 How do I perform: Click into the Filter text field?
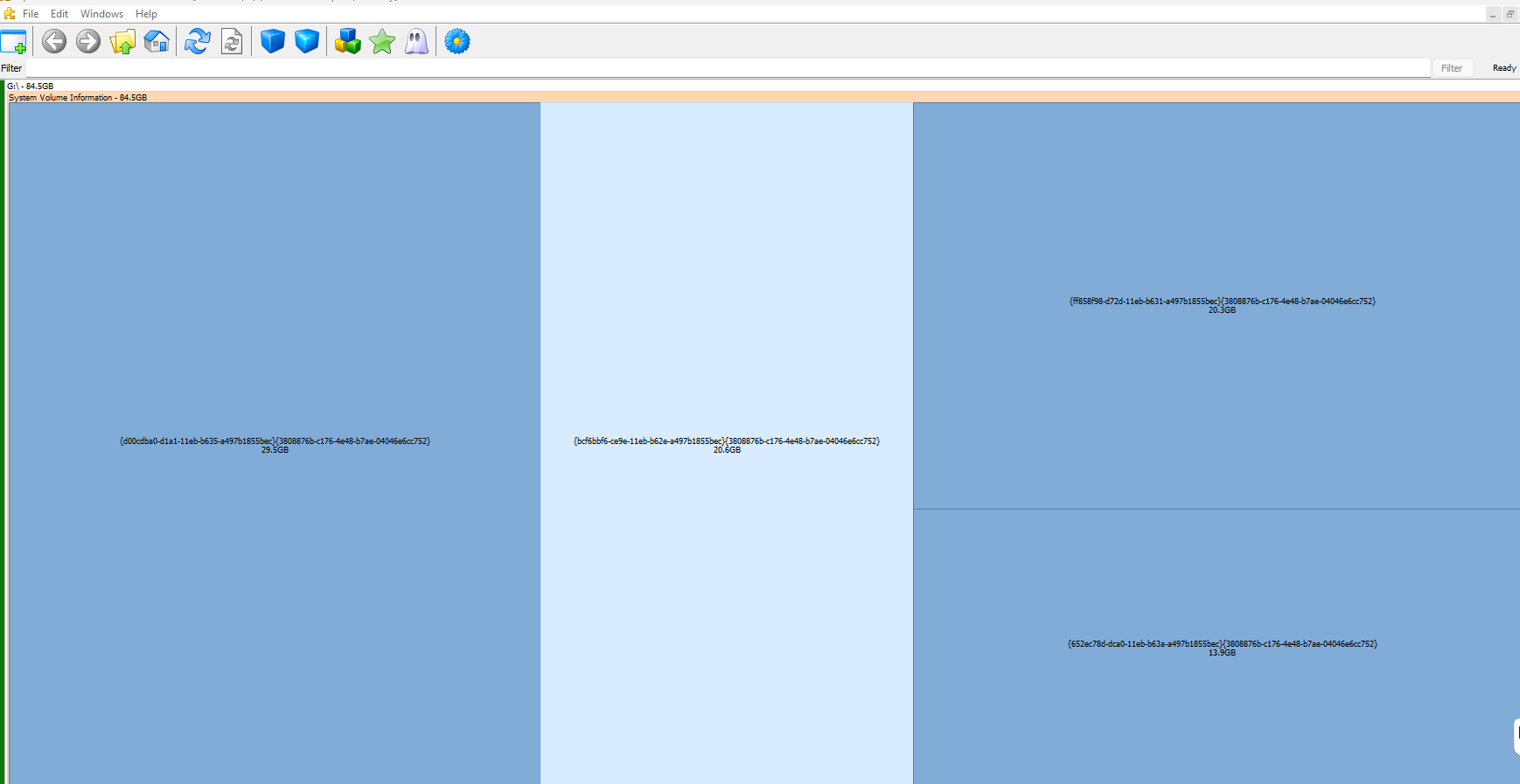(728, 68)
